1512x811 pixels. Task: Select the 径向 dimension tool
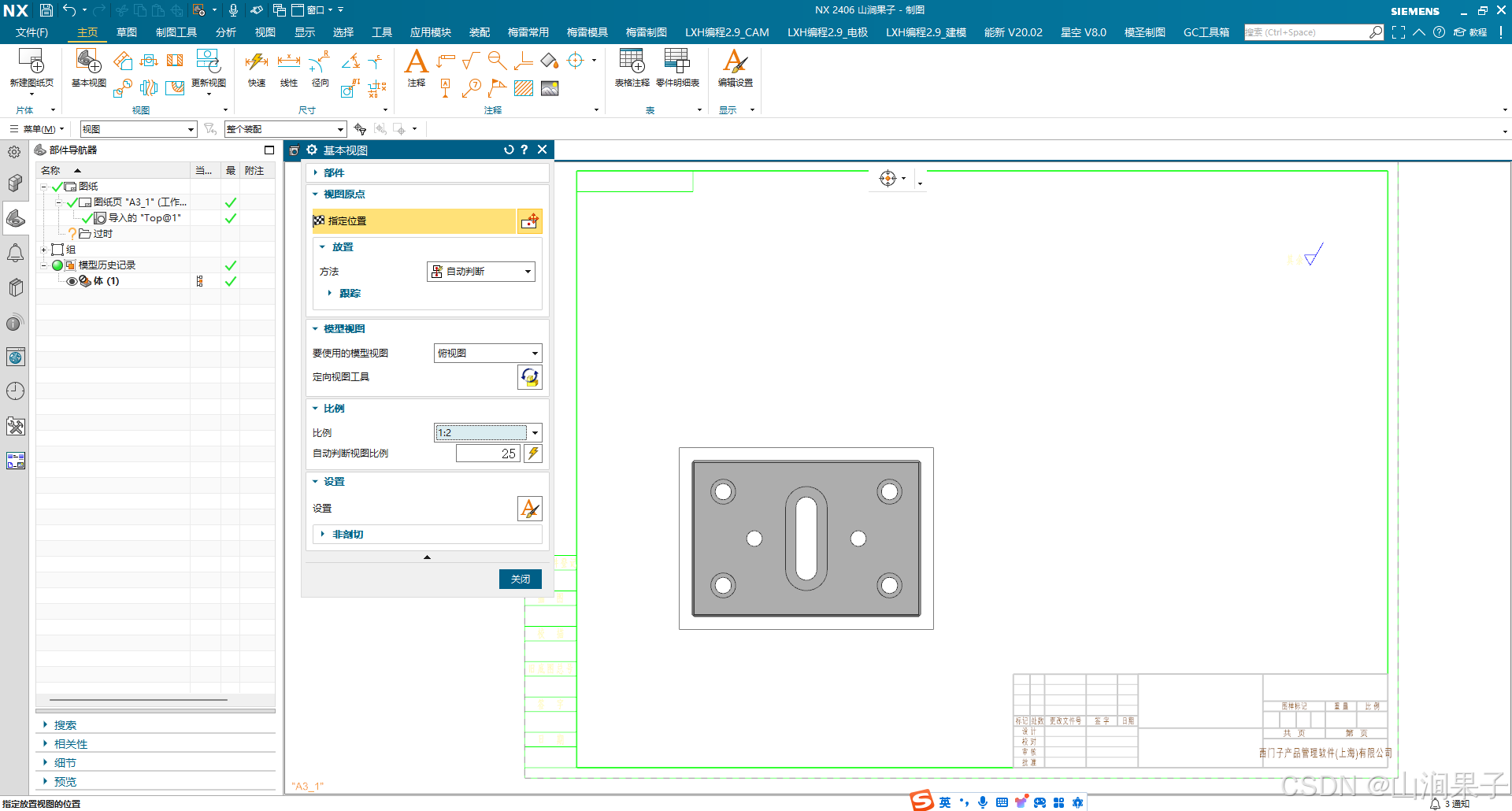pyautogui.click(x=320, y=61)
